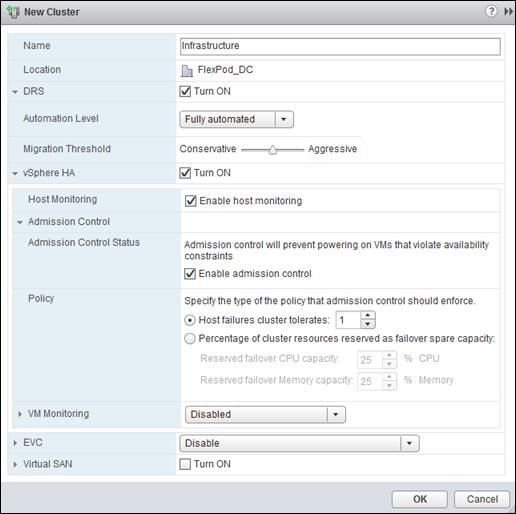The height and width of the screenshot is (514, 516).
Task: Open the VM Monitoring Disabled dropdown
Action: click(265, 414)
